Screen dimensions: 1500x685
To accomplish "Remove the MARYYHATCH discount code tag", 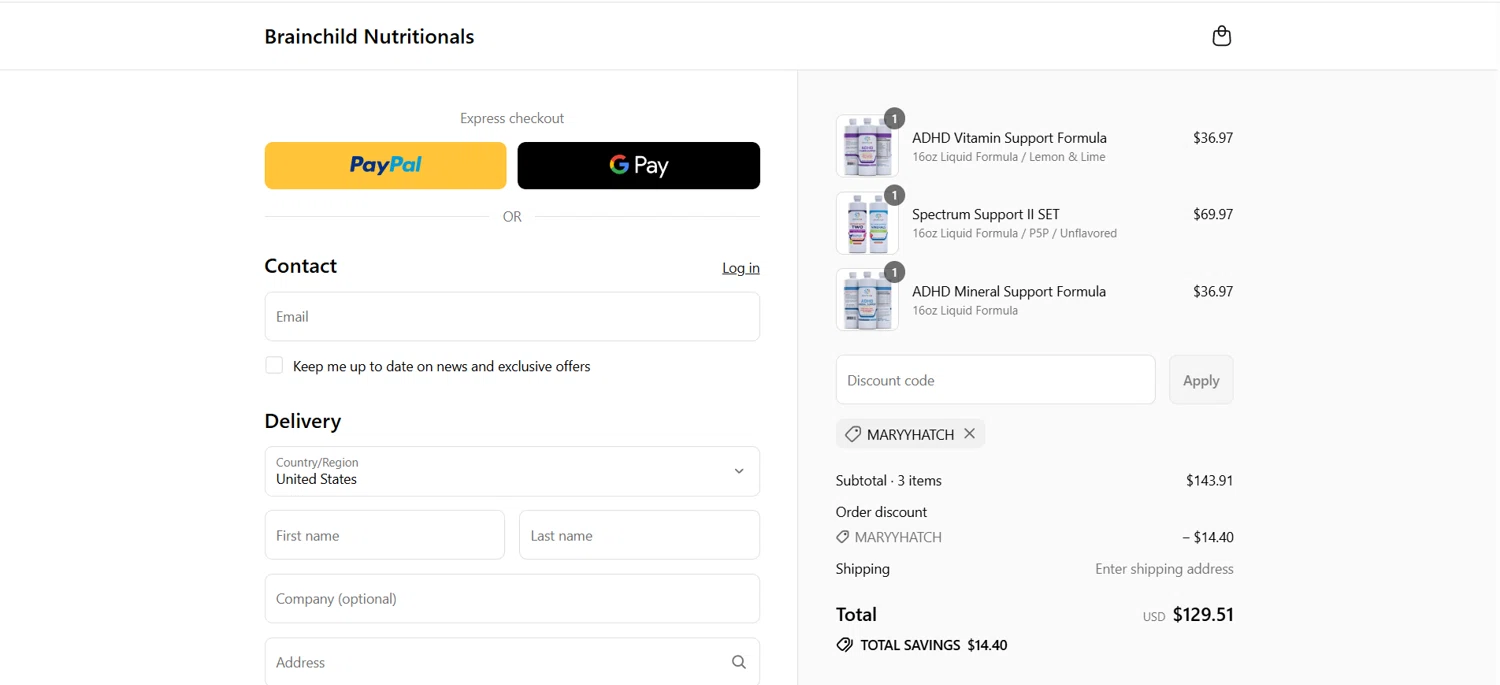I will (x=969, y=434).
